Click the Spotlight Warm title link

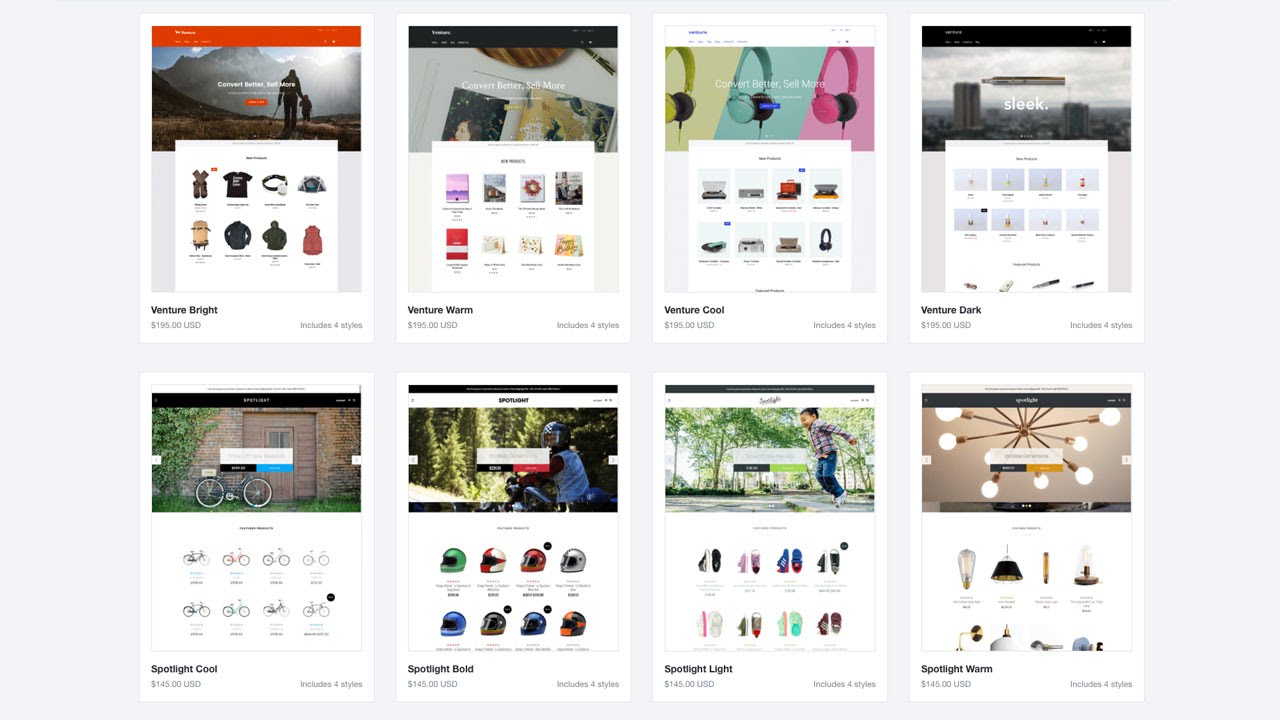coord(957,669)
